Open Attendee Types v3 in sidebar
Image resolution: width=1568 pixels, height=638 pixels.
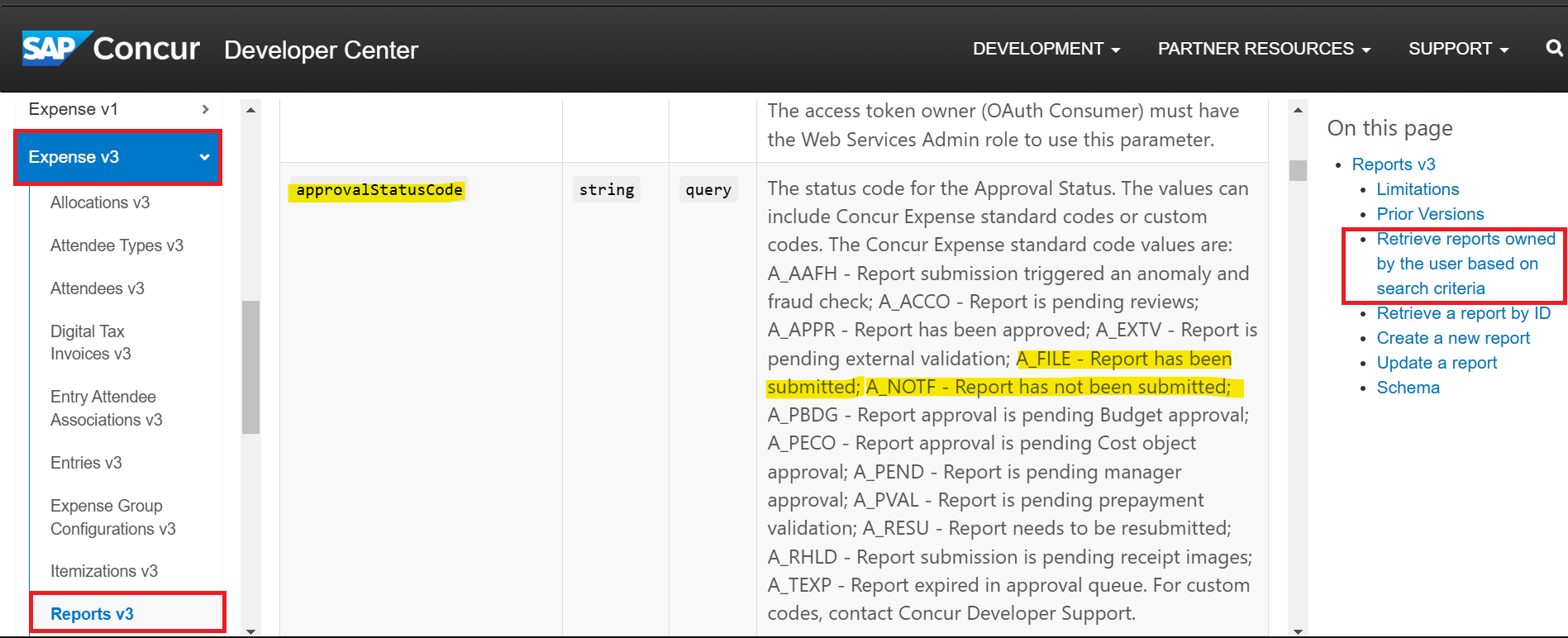click(117, 245)
